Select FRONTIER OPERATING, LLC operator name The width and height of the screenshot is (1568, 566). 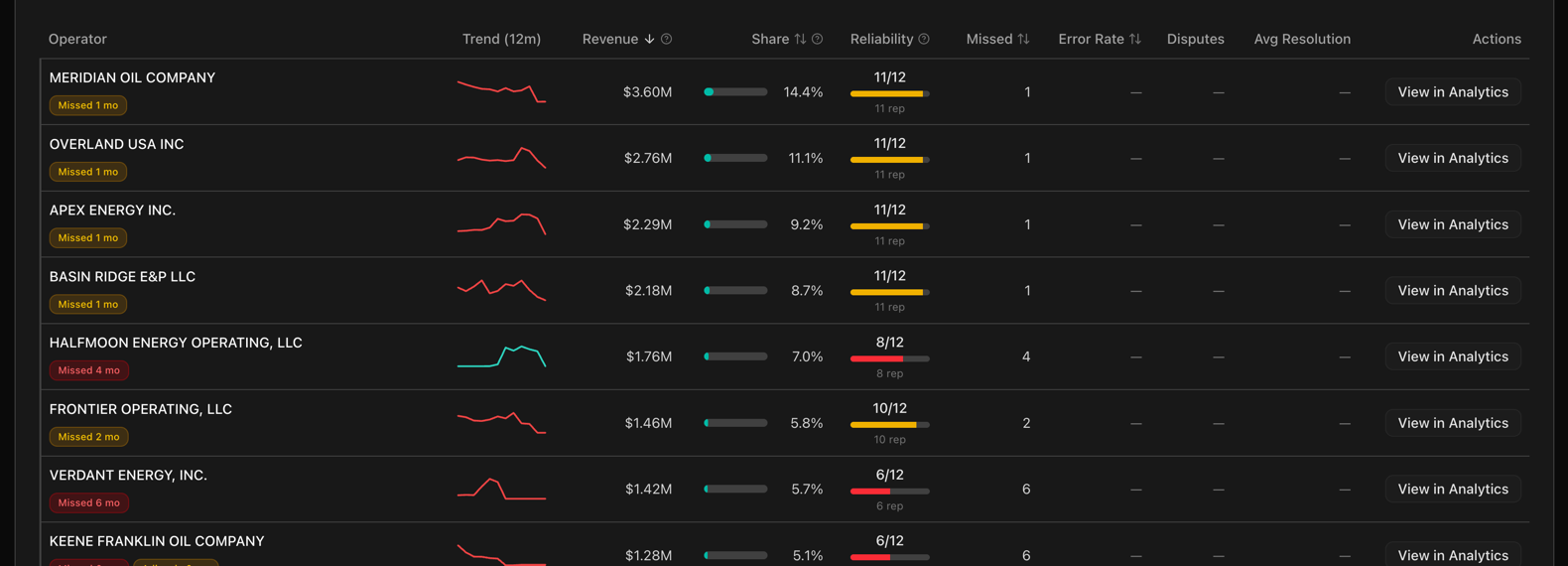(x=140, y=409)
